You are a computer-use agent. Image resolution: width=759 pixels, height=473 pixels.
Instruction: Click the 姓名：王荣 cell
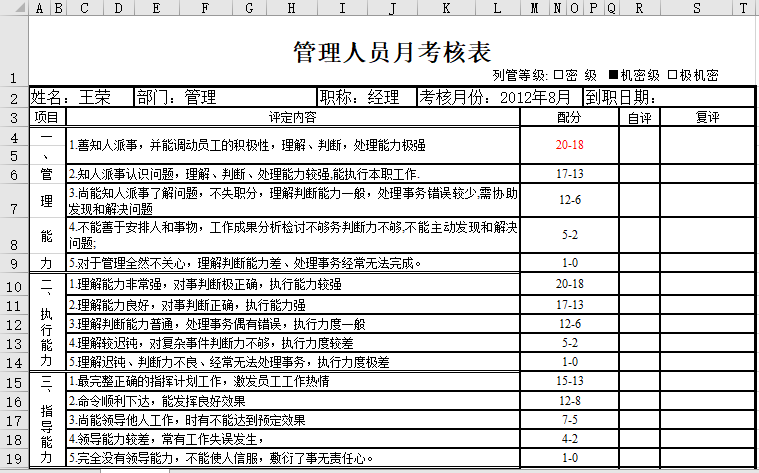click(x=78, y=98)
